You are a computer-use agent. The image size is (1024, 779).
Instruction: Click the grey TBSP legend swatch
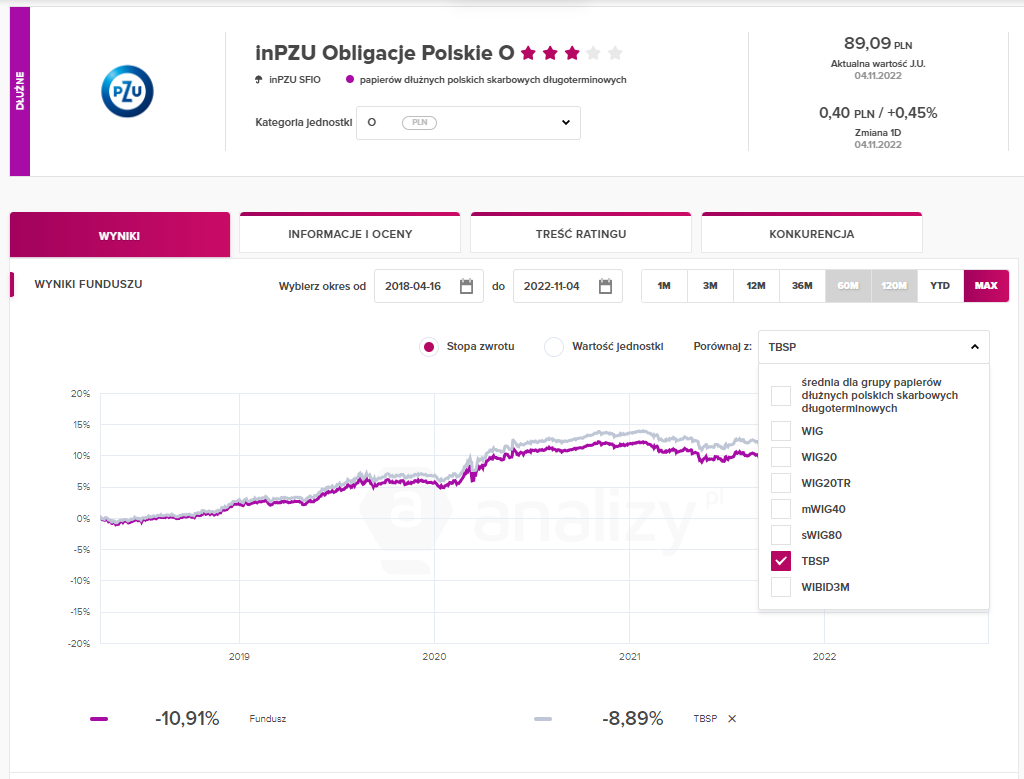click(543, 719)
